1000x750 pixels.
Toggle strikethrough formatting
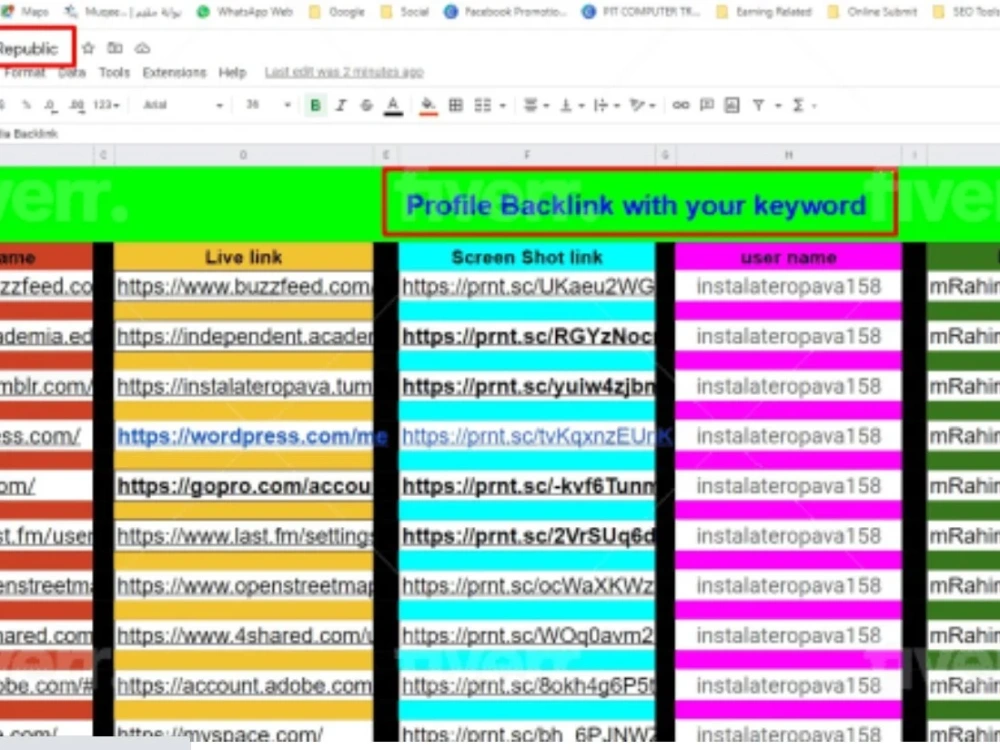click(367, 105)
